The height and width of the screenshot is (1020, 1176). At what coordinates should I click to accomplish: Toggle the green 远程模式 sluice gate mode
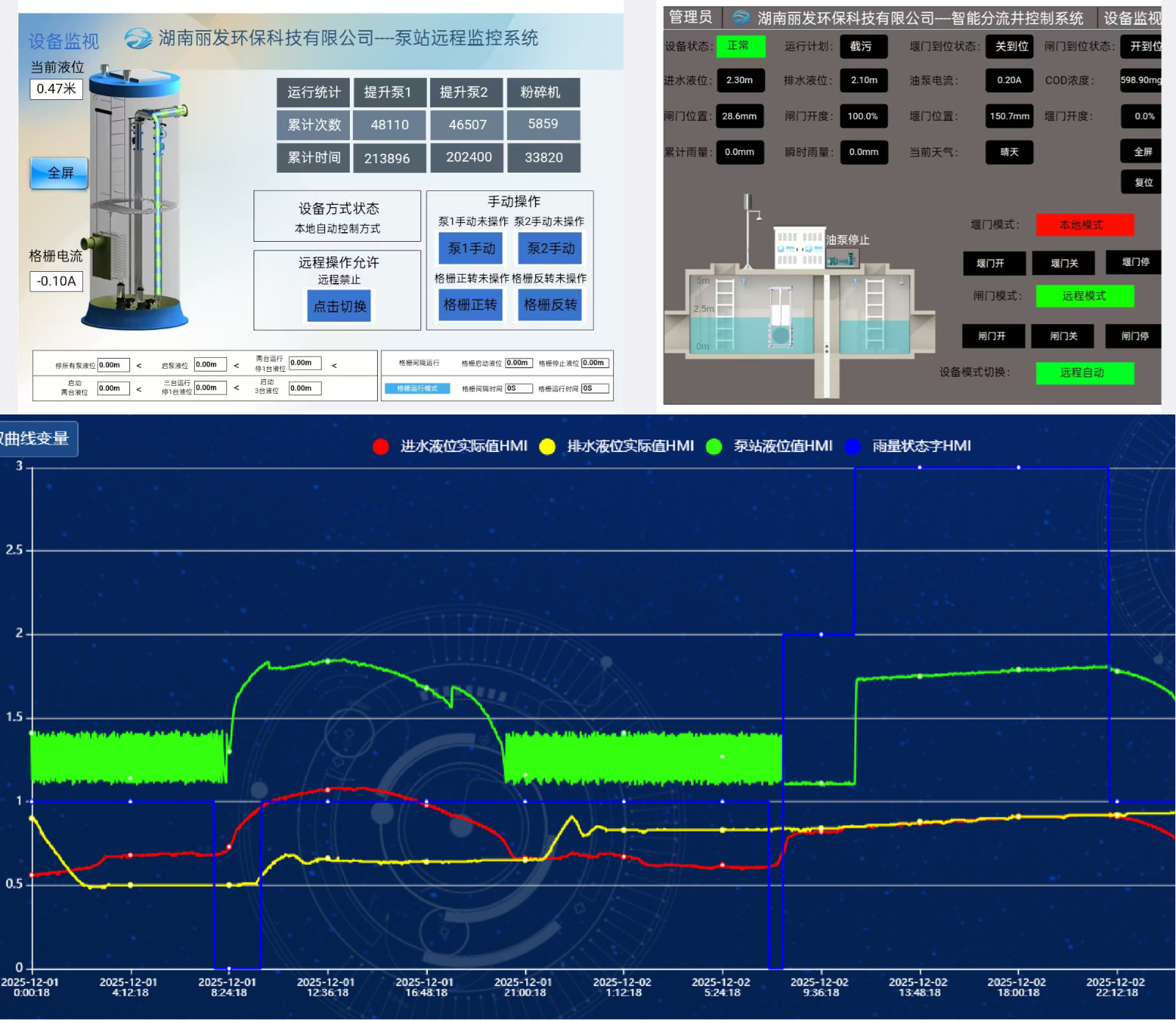[1084, 296]
